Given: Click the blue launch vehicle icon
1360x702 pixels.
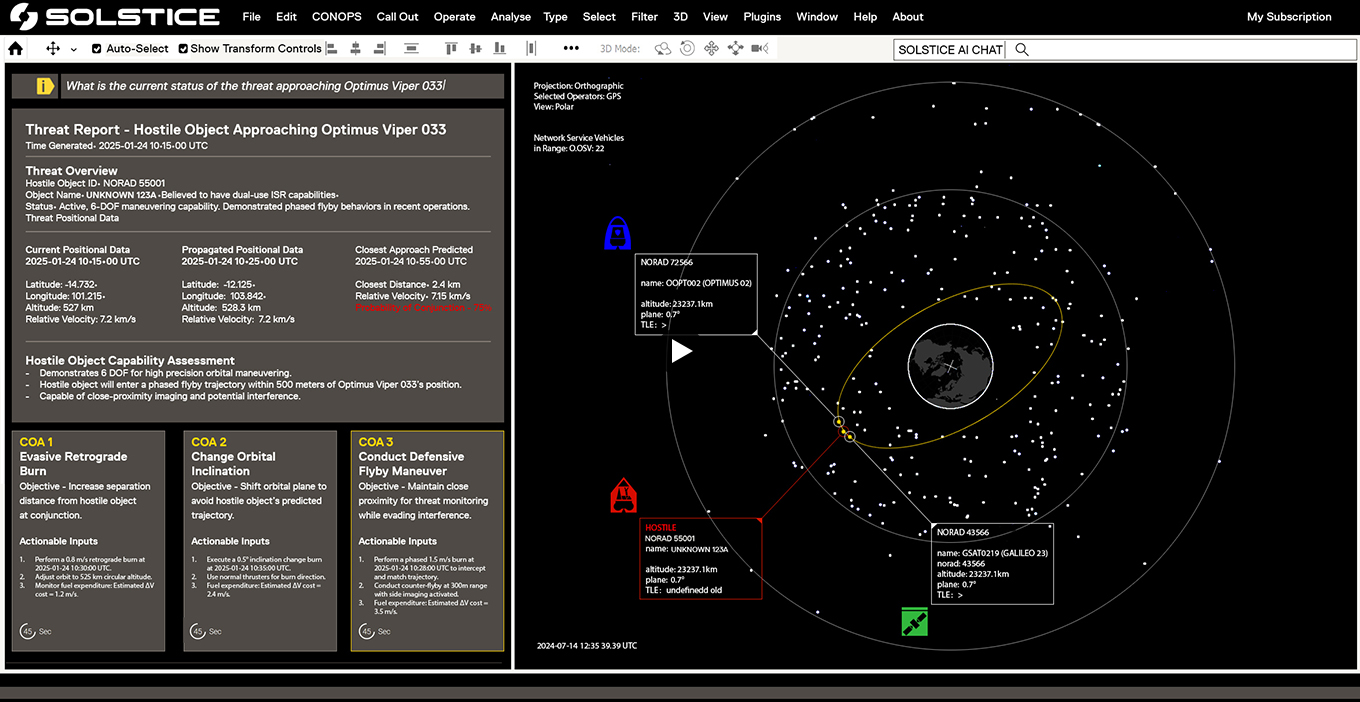Looking at the screenshot, I should pyautogui.click(x=619, y=233).
